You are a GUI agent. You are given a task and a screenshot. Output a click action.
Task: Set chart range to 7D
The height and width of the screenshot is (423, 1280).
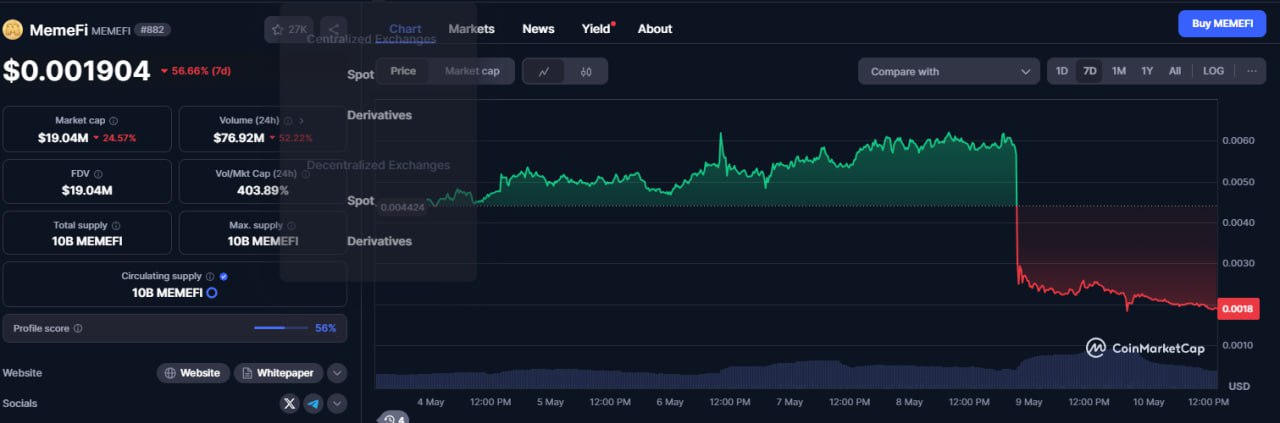pos(1090,71)
